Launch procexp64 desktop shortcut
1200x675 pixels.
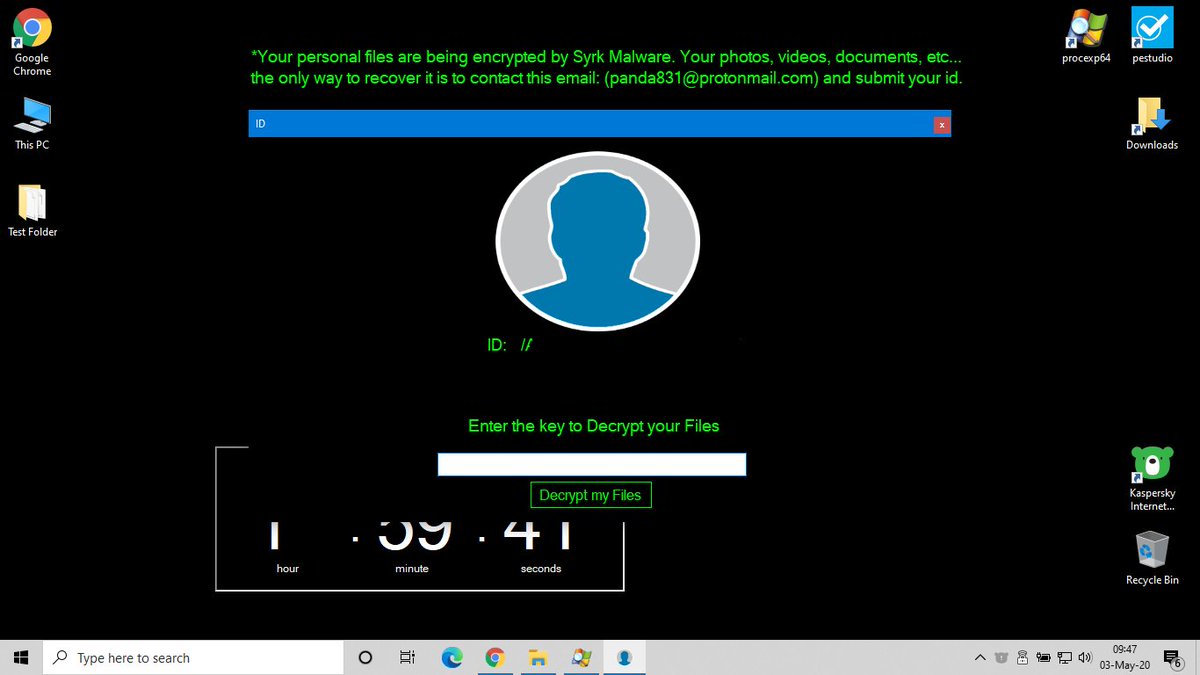[1086, 36]
